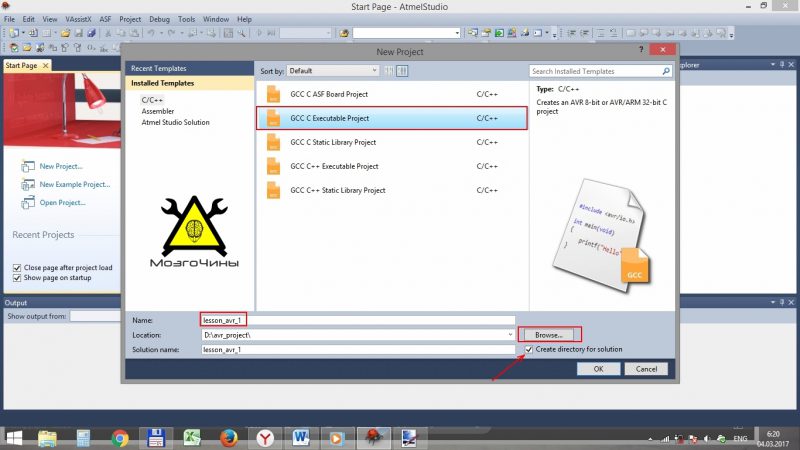Click the New Example Project icon on Start Page

[x=28, y=184]
